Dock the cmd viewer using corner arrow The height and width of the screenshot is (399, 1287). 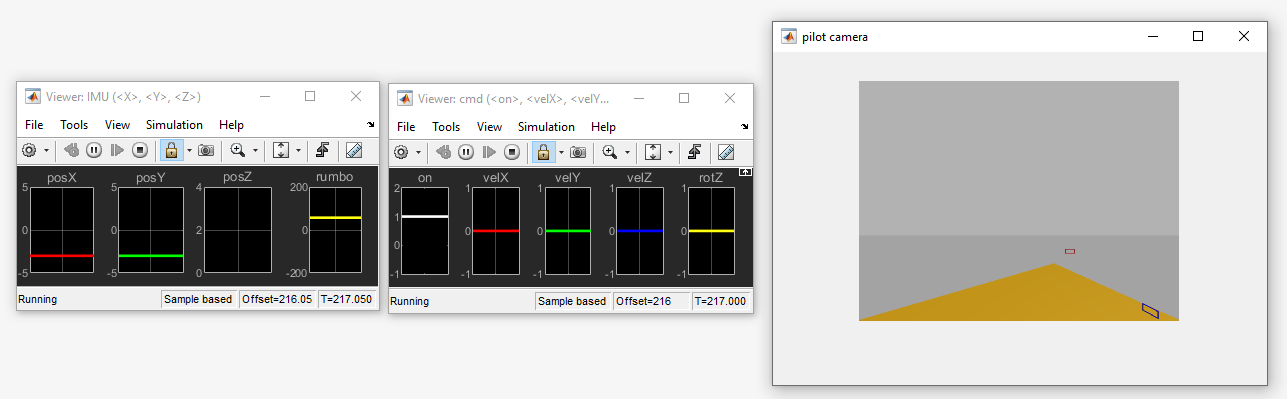[744, 127]
